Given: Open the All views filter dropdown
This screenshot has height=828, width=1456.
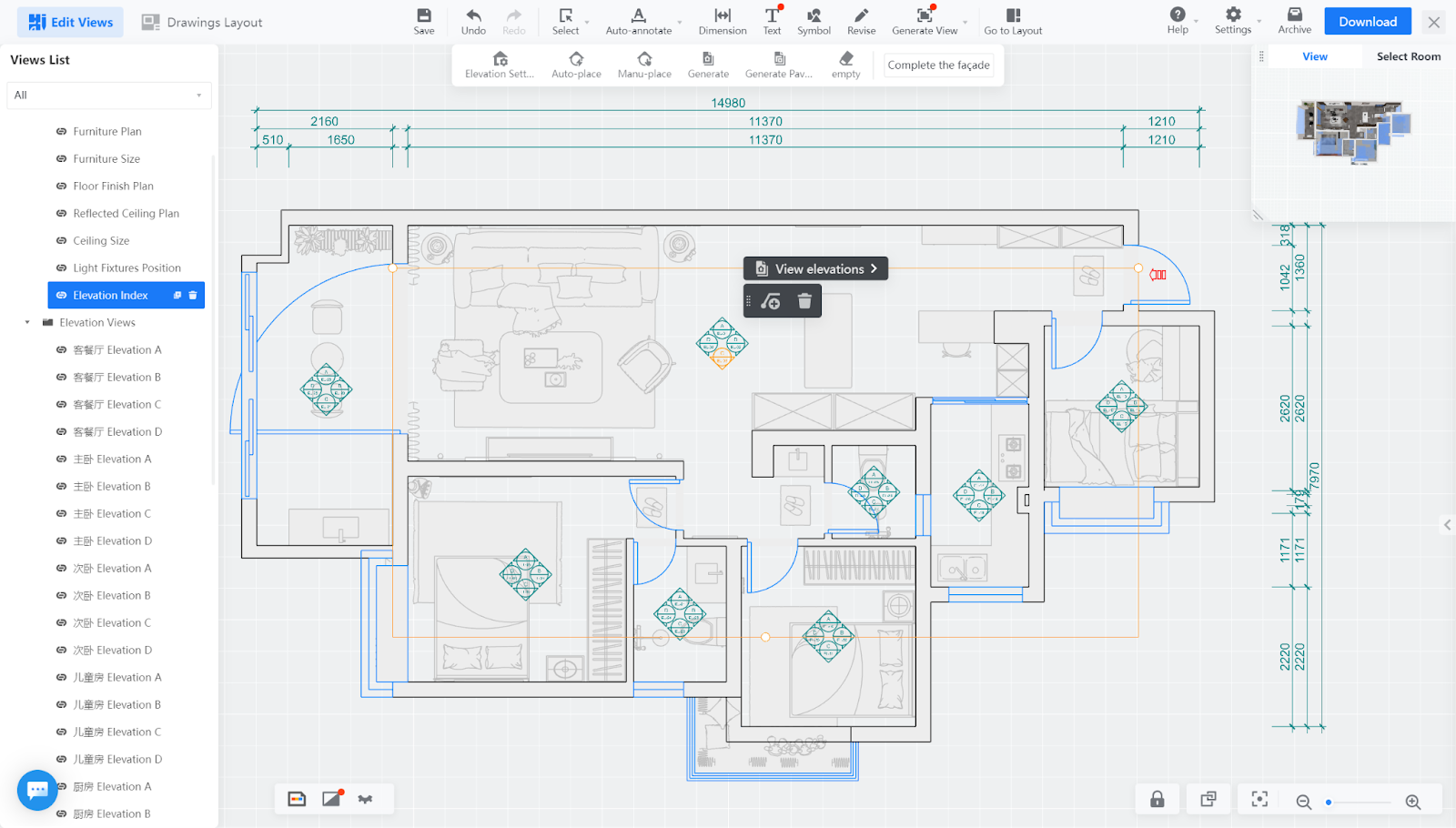Looking at the screenshot, I should point(109,96).
